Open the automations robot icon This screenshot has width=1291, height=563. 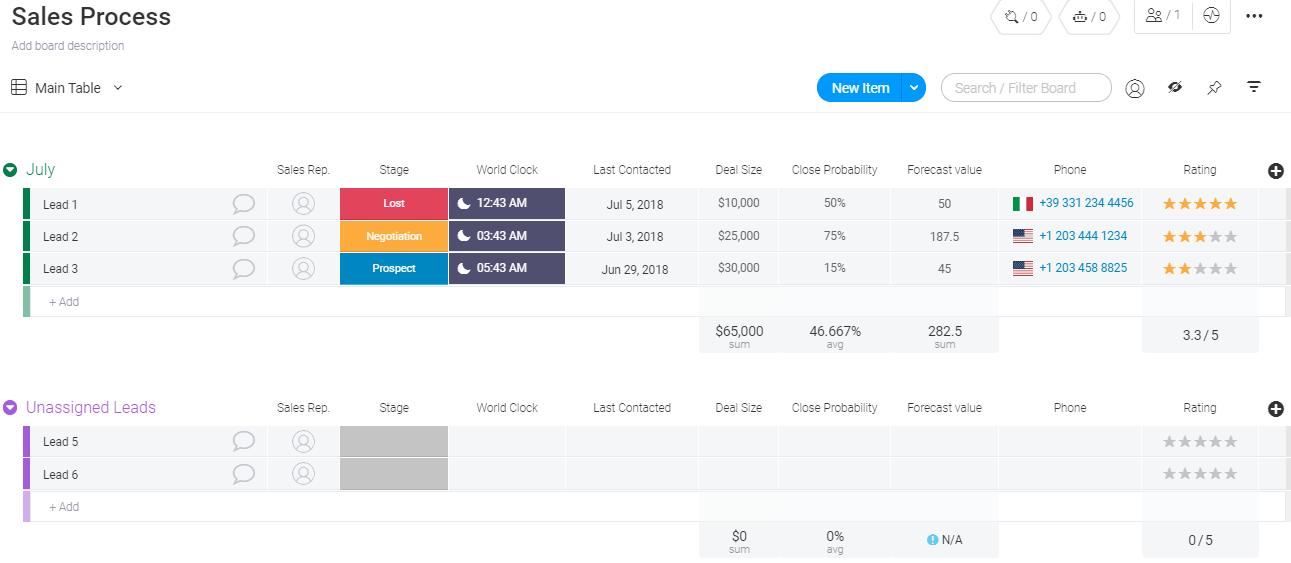[1089, 16]
